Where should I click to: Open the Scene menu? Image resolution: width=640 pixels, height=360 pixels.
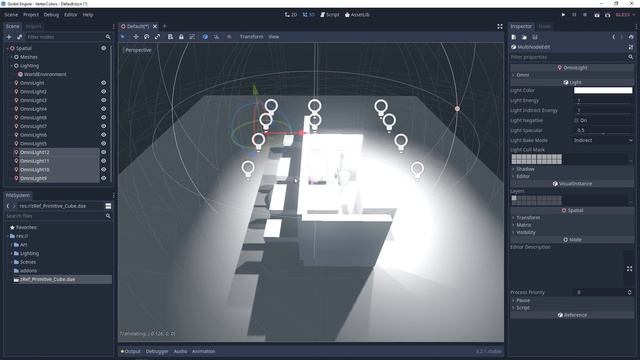pyautogui.click(x=11, y=15)
